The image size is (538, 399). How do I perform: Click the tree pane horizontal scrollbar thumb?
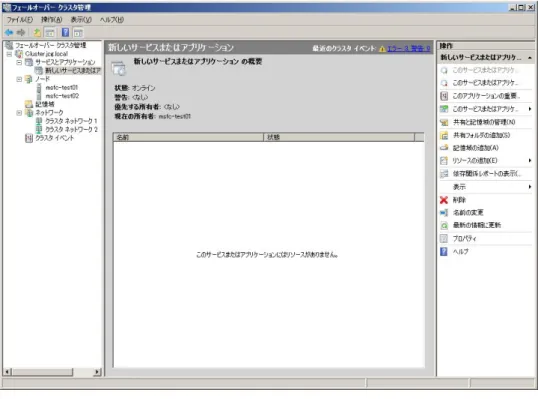pyautogui.click(x=43, y=372)
